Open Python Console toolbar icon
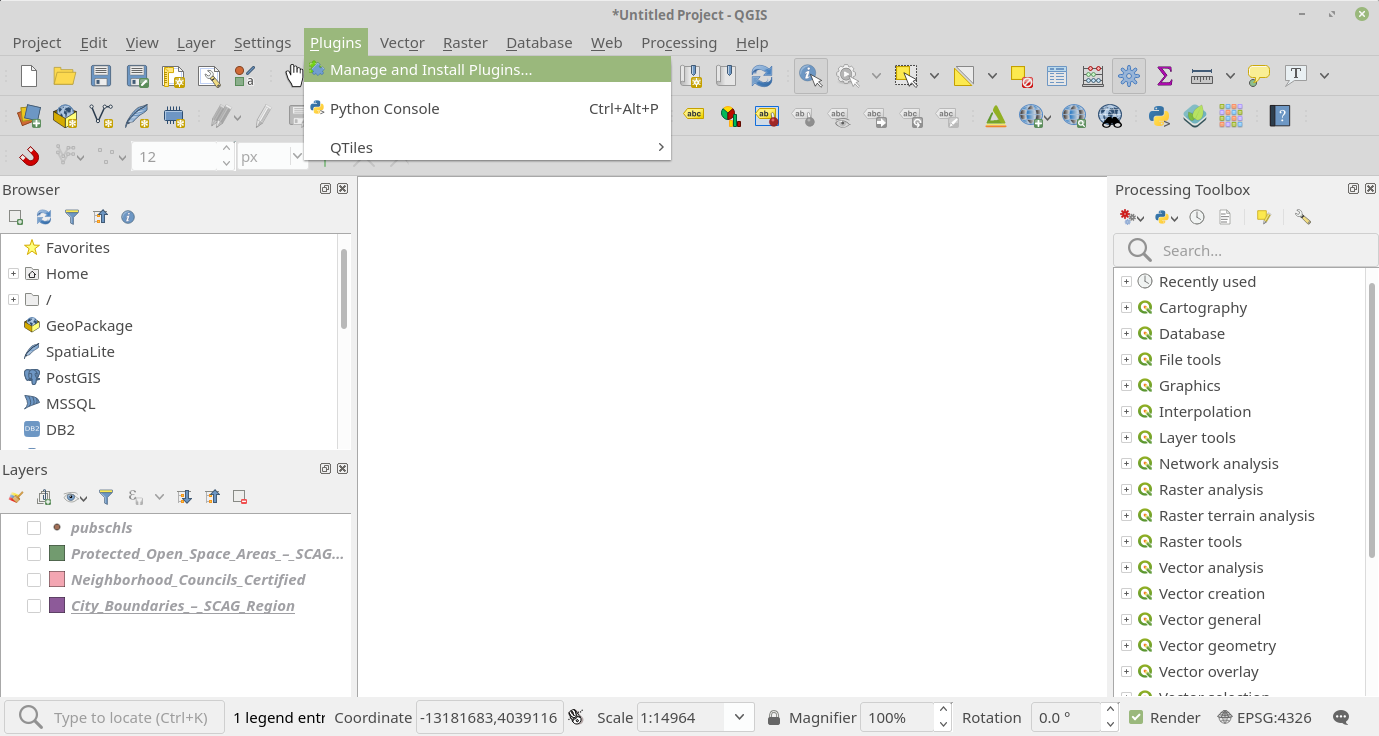Screen dimensions: 1379x736 [1159, 116]
